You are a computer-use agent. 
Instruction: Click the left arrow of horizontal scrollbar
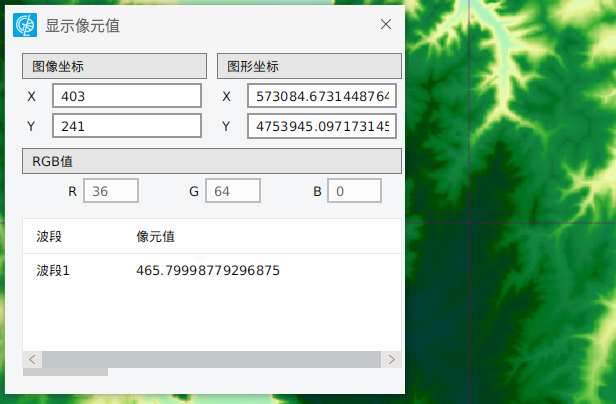[x=33, y=359]
